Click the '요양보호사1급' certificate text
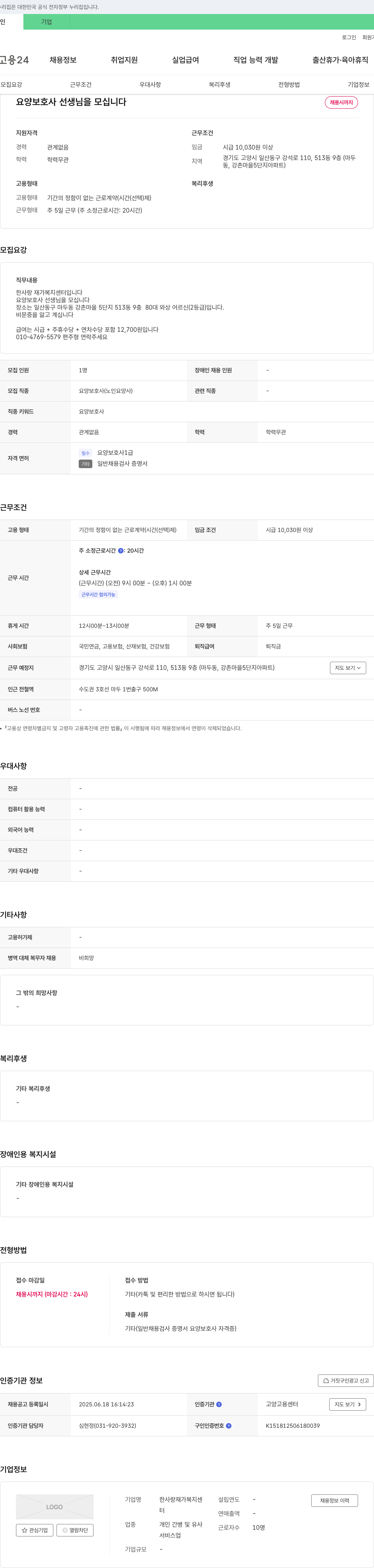Screen dimensions: 374x1568 115,453
